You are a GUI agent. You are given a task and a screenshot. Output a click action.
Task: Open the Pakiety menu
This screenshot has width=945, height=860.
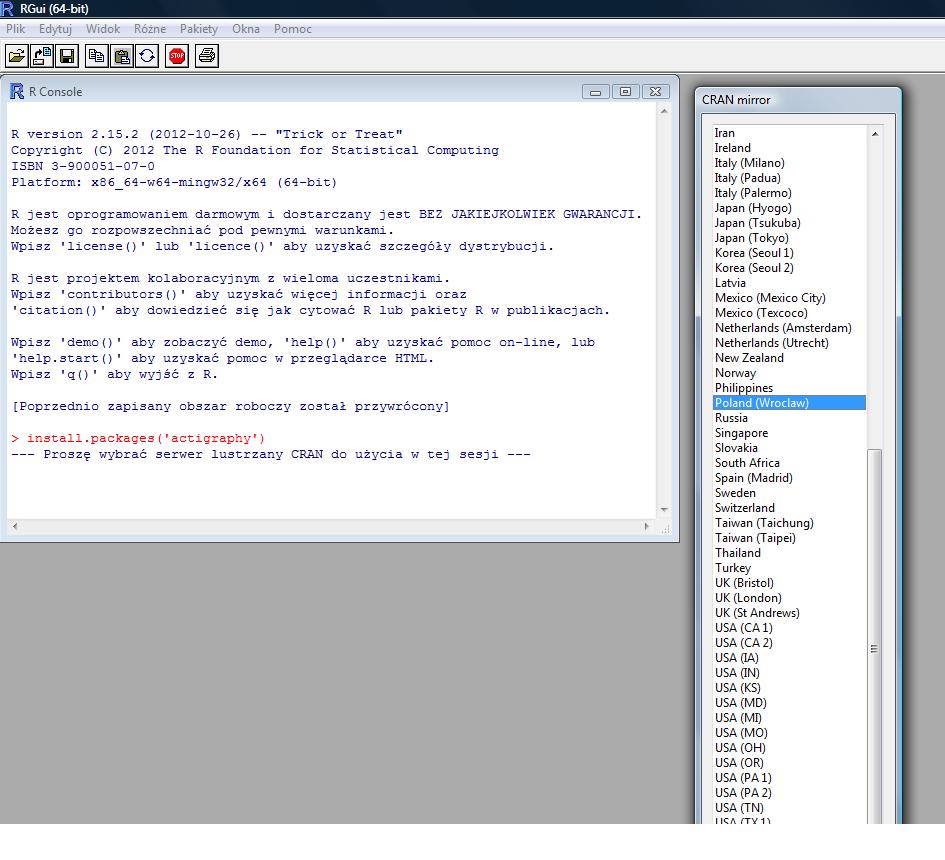[198, 29]
